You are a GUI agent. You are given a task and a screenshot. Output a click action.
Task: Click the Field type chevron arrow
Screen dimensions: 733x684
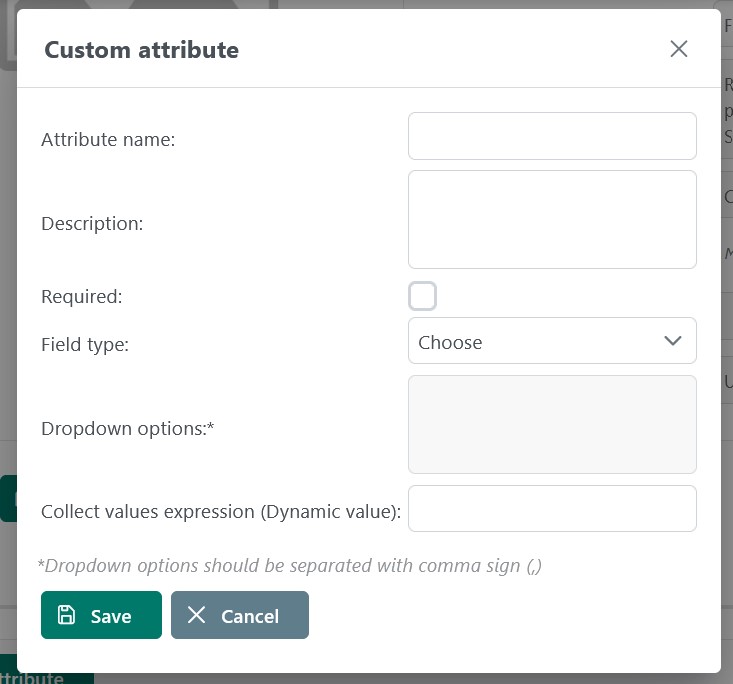point(673,342)
